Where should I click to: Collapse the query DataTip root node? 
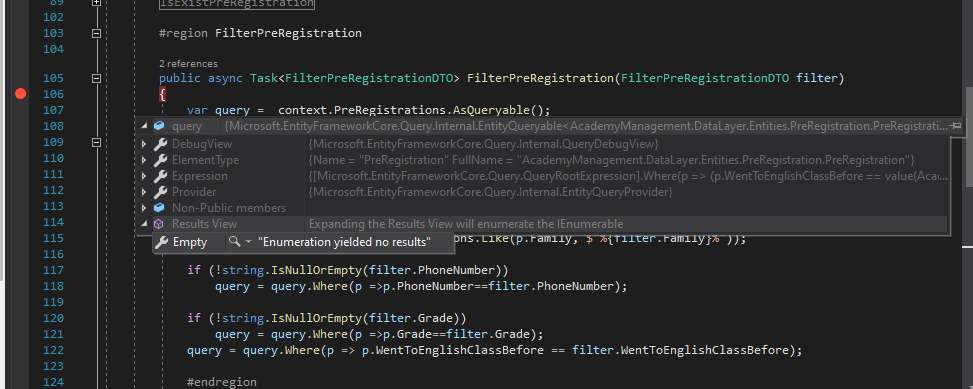coord(145,126)
